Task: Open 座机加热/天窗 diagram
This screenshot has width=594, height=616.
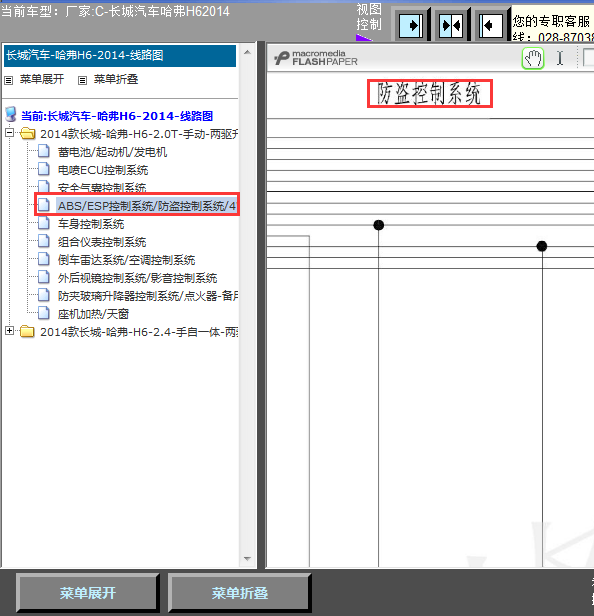Action: [94, 315]
